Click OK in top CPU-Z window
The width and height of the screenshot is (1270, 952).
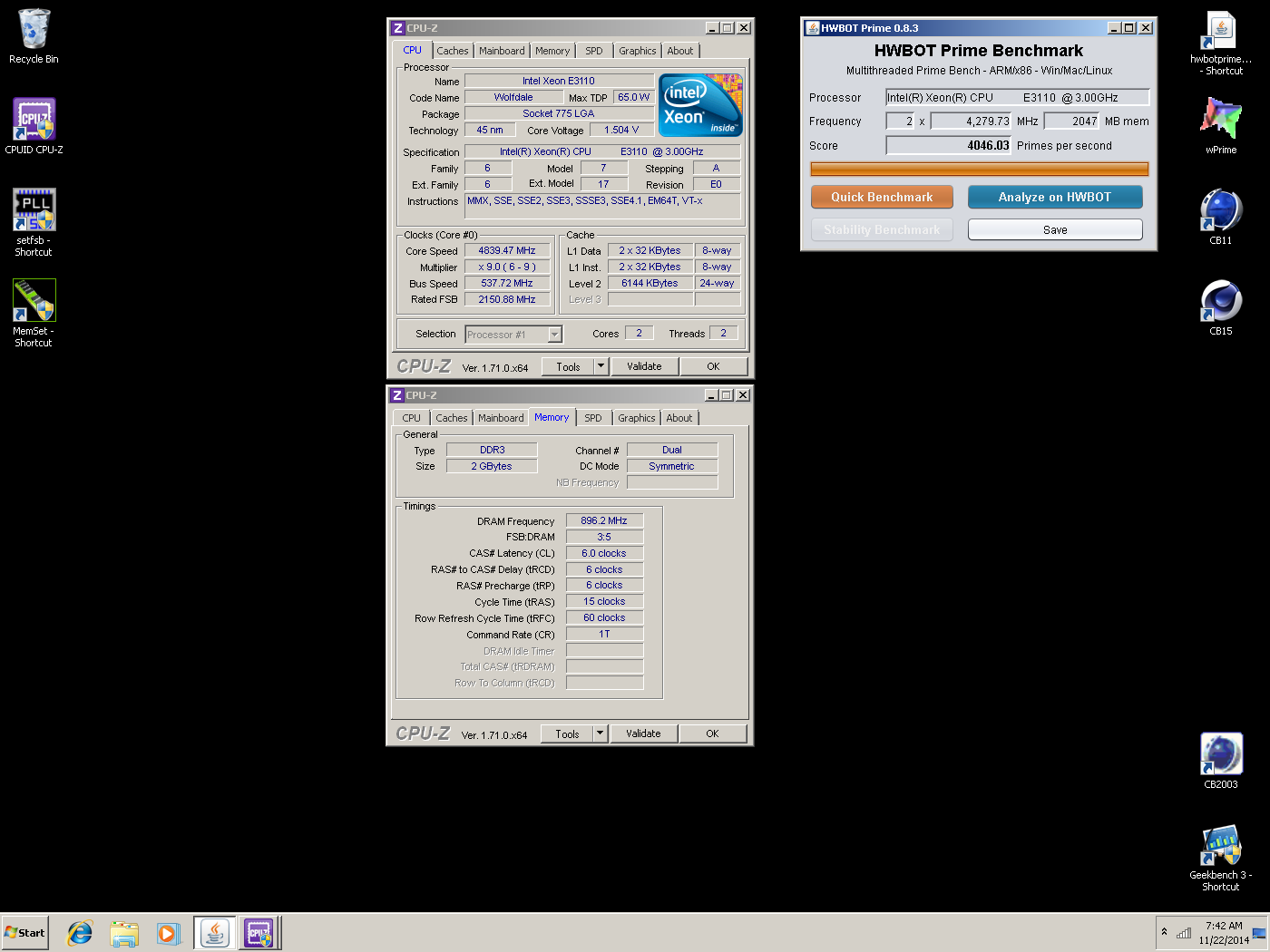[713, 366]
